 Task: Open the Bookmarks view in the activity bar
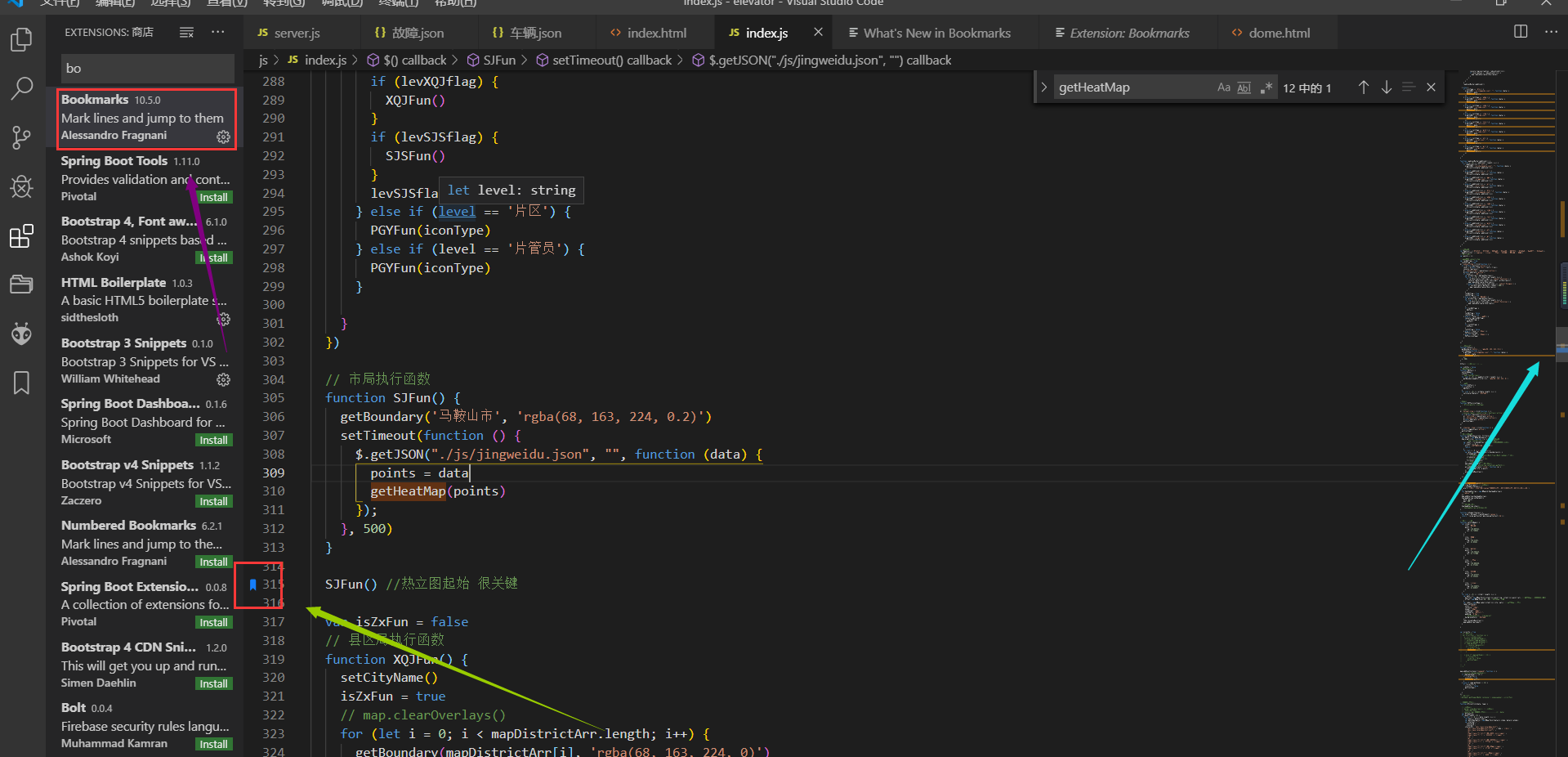point(21,383)
